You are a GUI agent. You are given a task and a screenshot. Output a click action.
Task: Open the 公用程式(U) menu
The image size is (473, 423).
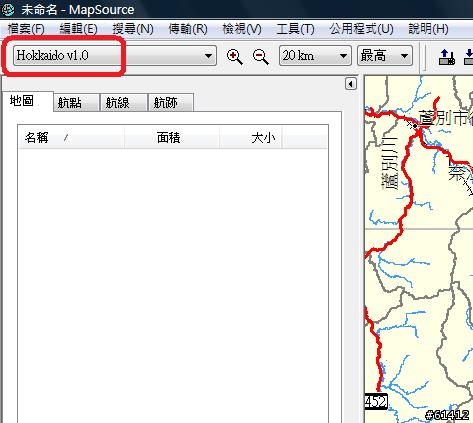tap(361, 29)
